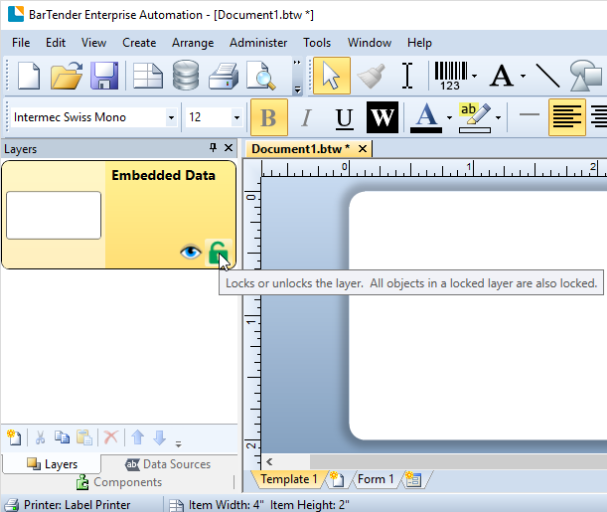607x512 pixels.
Task: Open the Administer menu
Action: 258,43
